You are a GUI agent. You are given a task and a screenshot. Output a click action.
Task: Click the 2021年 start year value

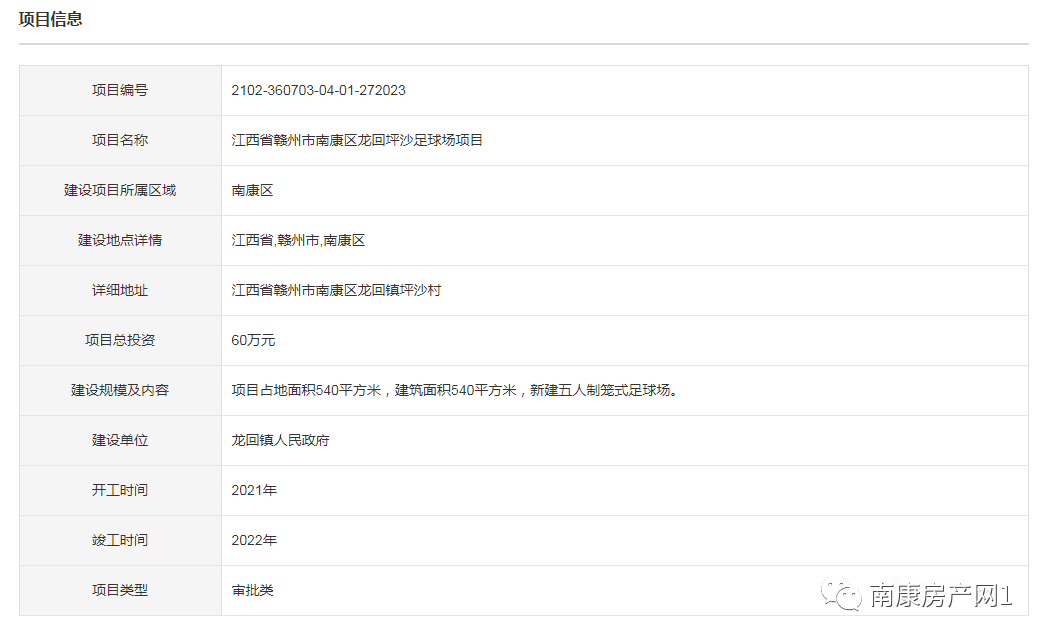coord(254,490)
